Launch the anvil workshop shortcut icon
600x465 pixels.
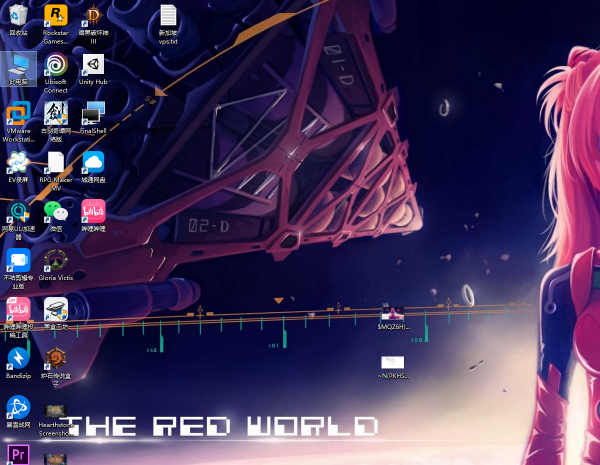(56, 309)
